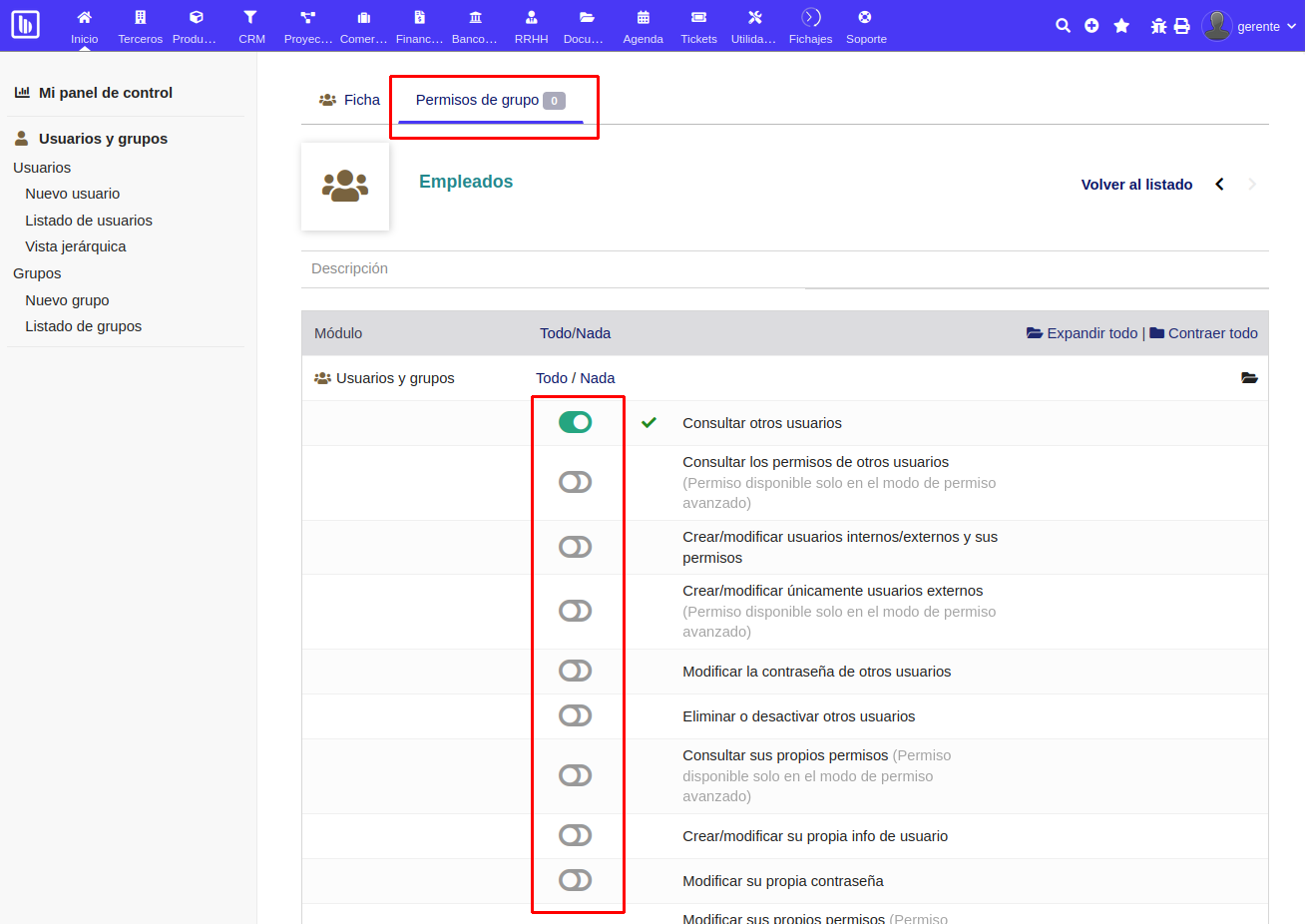This screenshot has width=1305, height=924.
Task: Click the 'Volver al listado' link
Action: pos(1136,185)
